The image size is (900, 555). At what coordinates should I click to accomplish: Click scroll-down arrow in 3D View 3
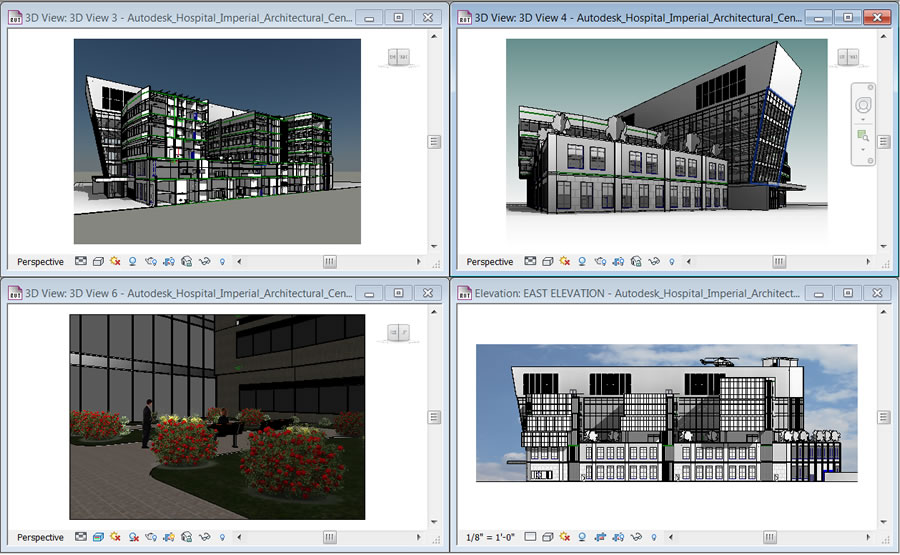(x=434, y=246)
